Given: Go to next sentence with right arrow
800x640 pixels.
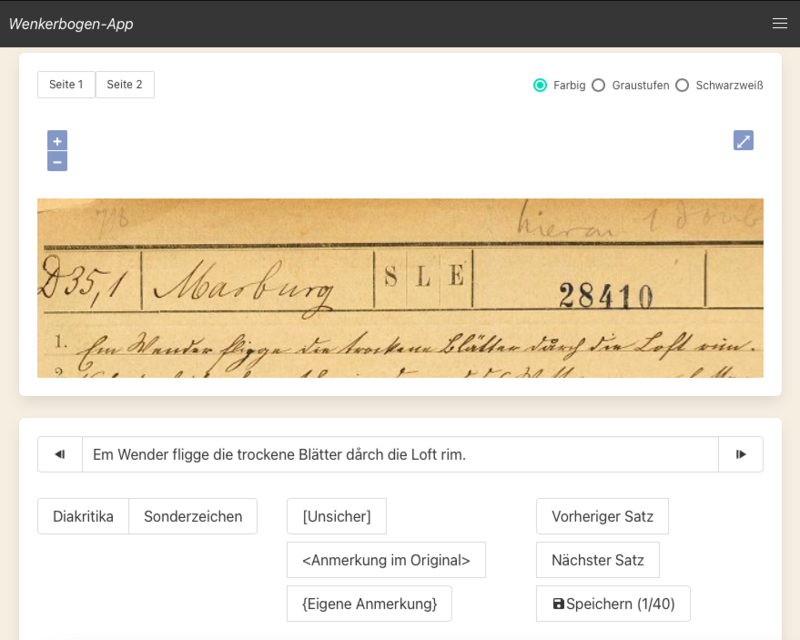Looking at the screenshot, I should (x=741, y=454).
